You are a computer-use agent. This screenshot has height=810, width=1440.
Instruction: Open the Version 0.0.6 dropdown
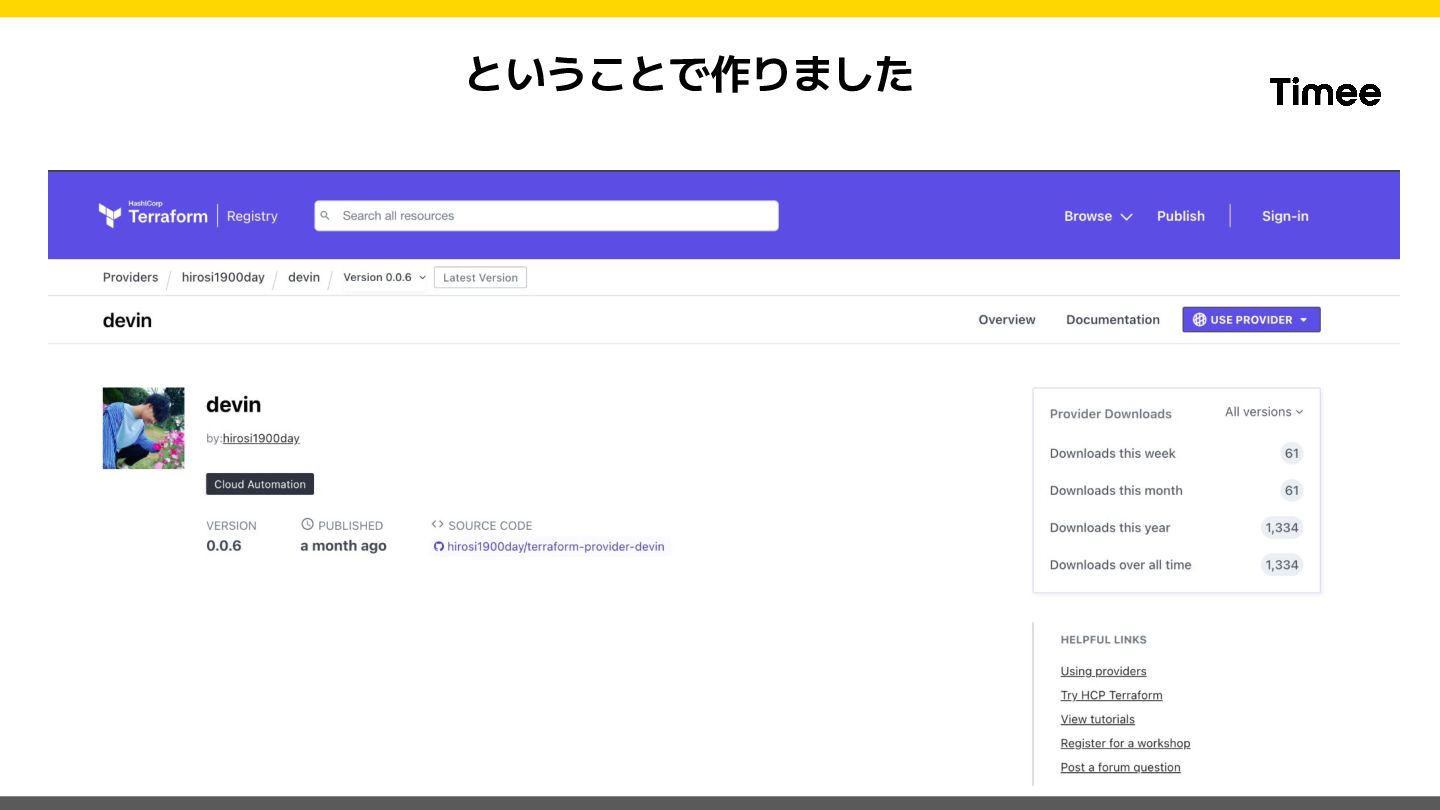[x=385, y=277]
